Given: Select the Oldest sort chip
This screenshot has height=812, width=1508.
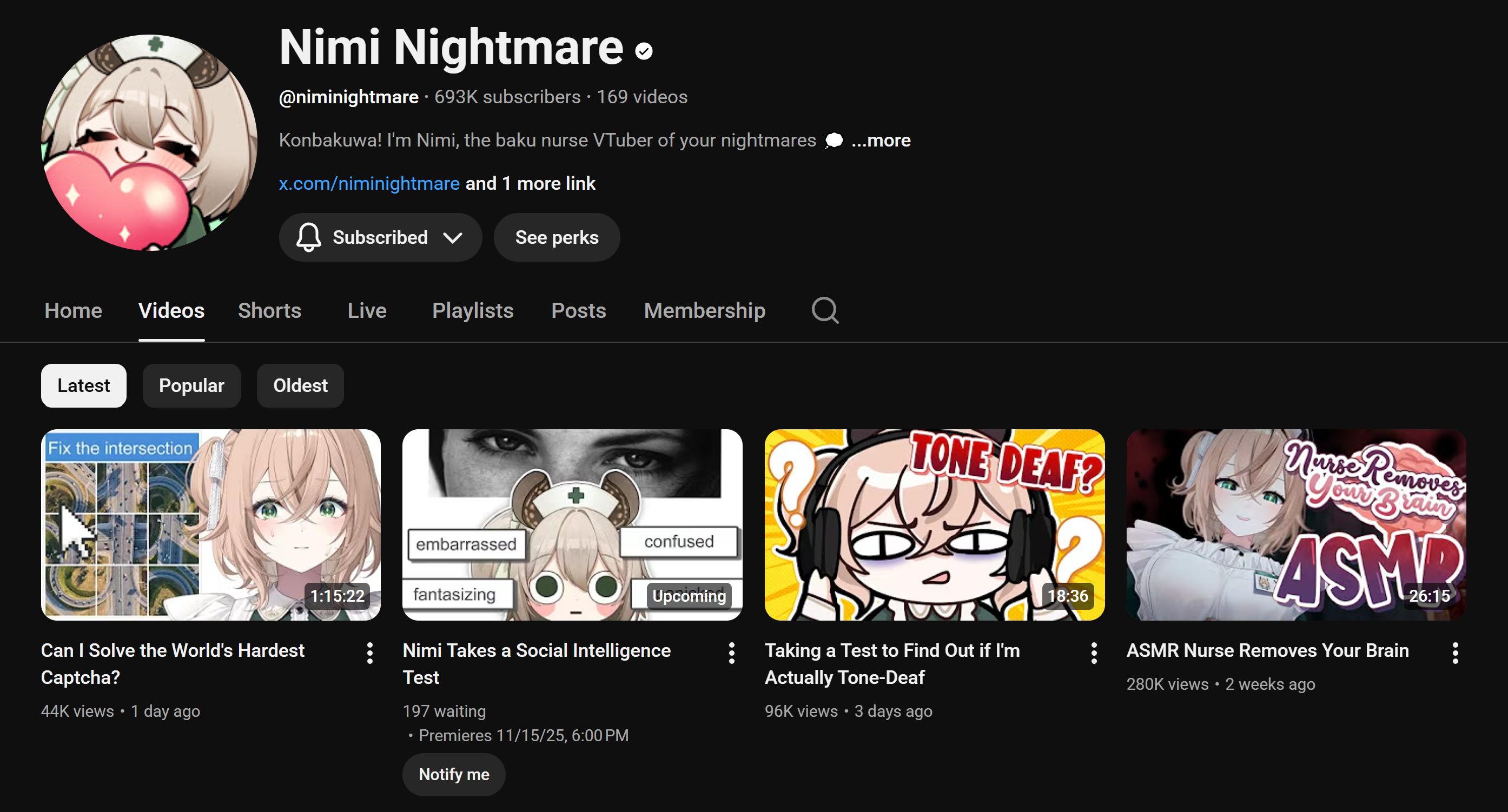Looking at the screenshot, I should click(300, 385).
